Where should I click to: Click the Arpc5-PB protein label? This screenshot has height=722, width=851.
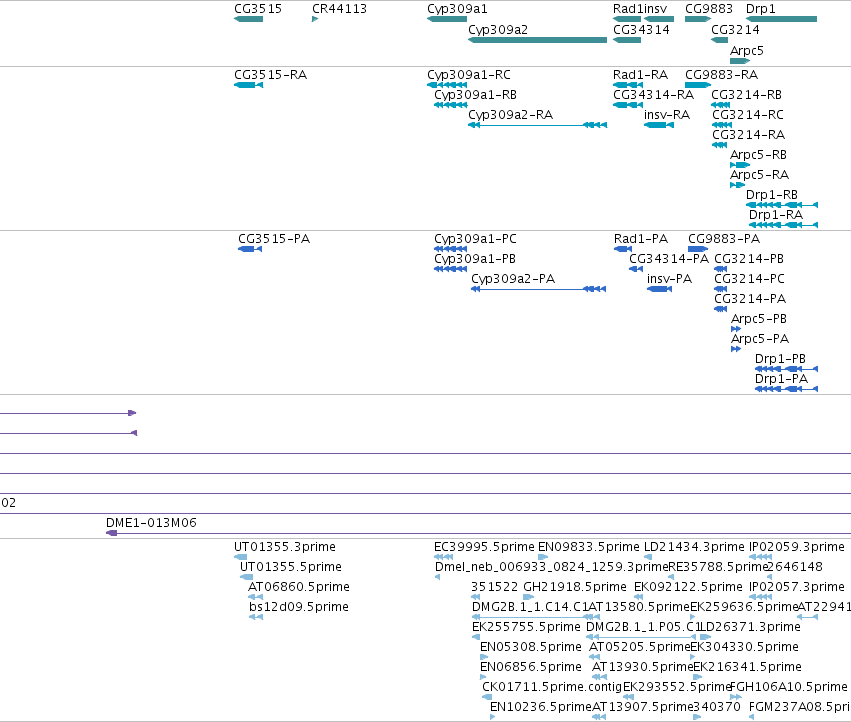pos(759,319)
